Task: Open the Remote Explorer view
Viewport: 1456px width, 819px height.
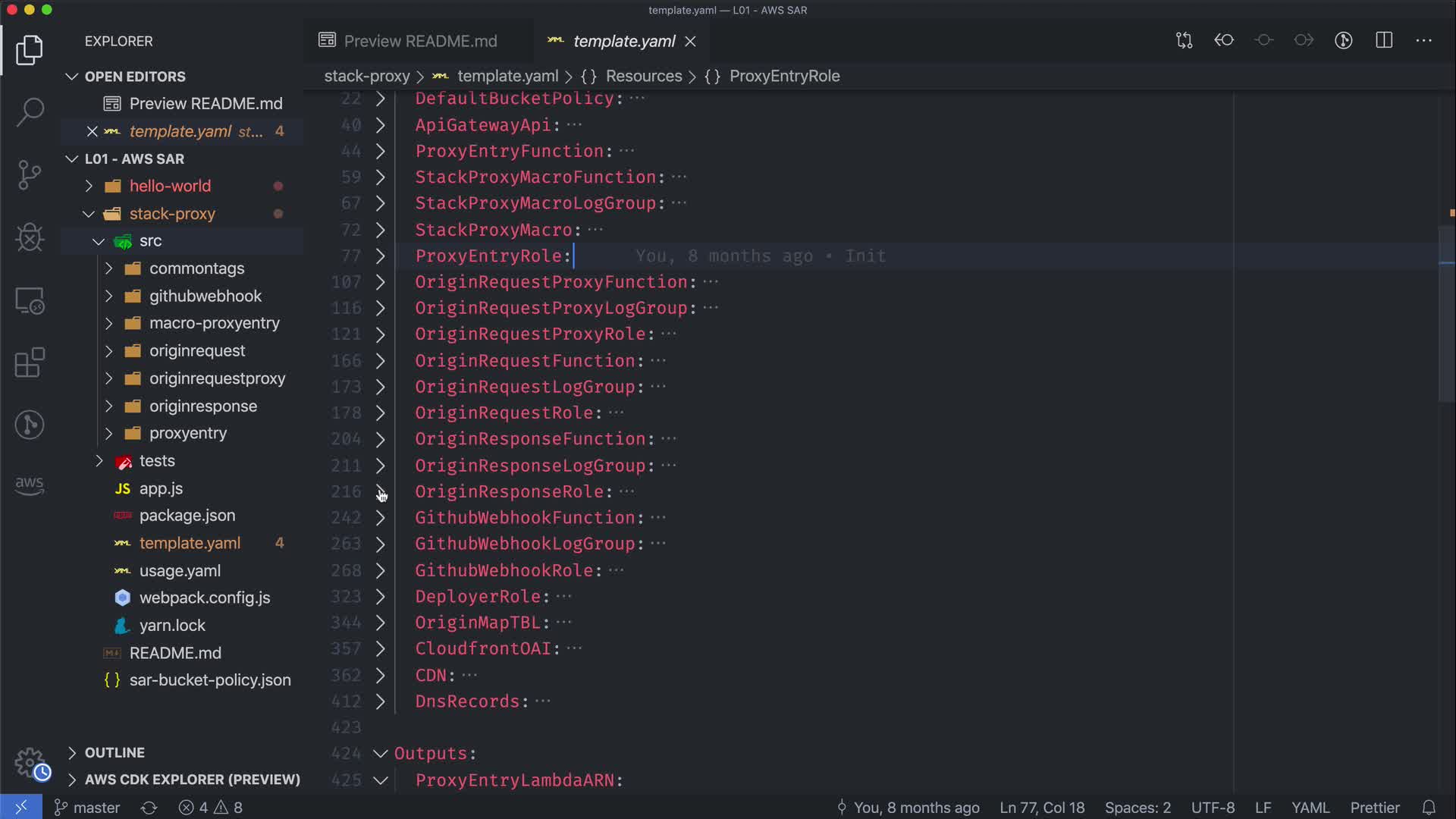Action: click(x=30, y=300)
